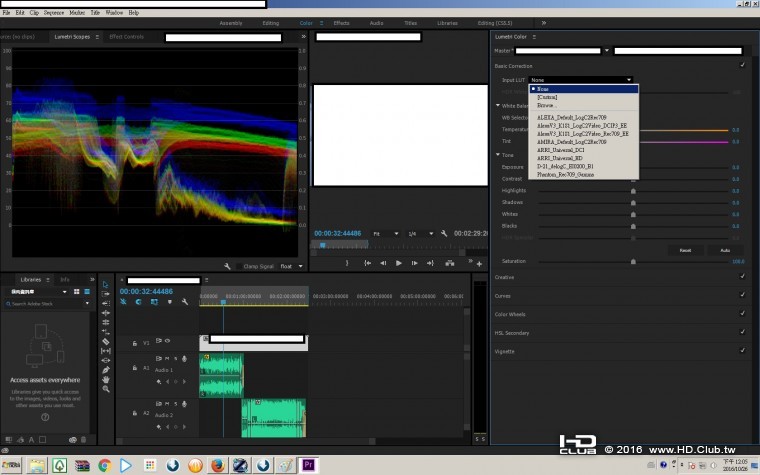The width and height of the screenshot is (760, 475).
Task: Choose ALEXA_Default_LogC2Rec709 from LUT list
Action: pyautogui.click(x=571, y=117)
